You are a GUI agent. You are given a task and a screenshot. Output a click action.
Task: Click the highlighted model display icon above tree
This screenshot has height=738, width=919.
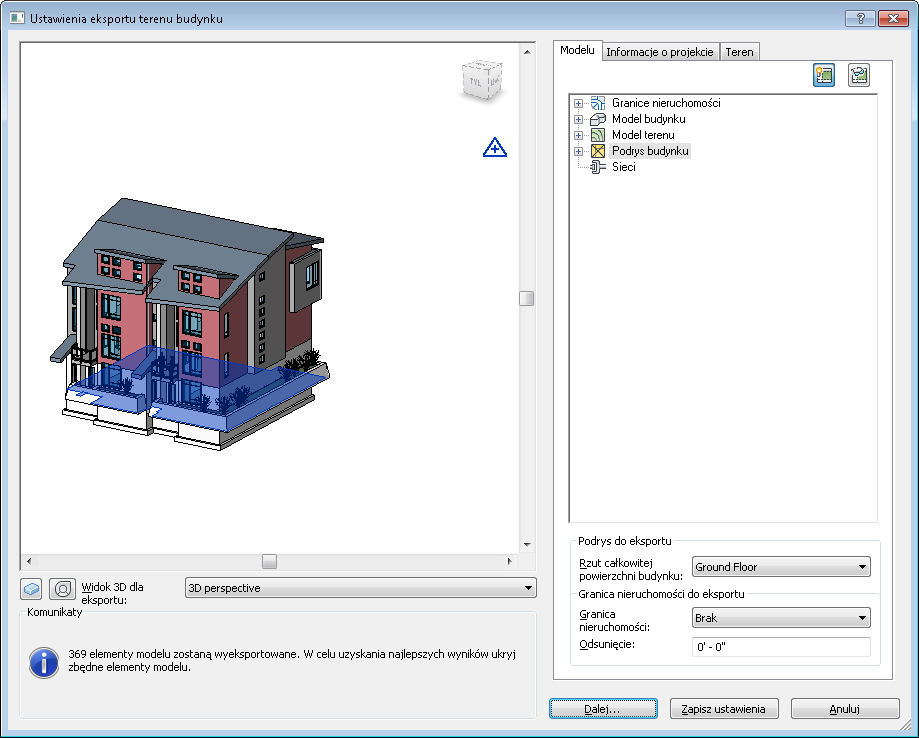click(x=823, y=75)
